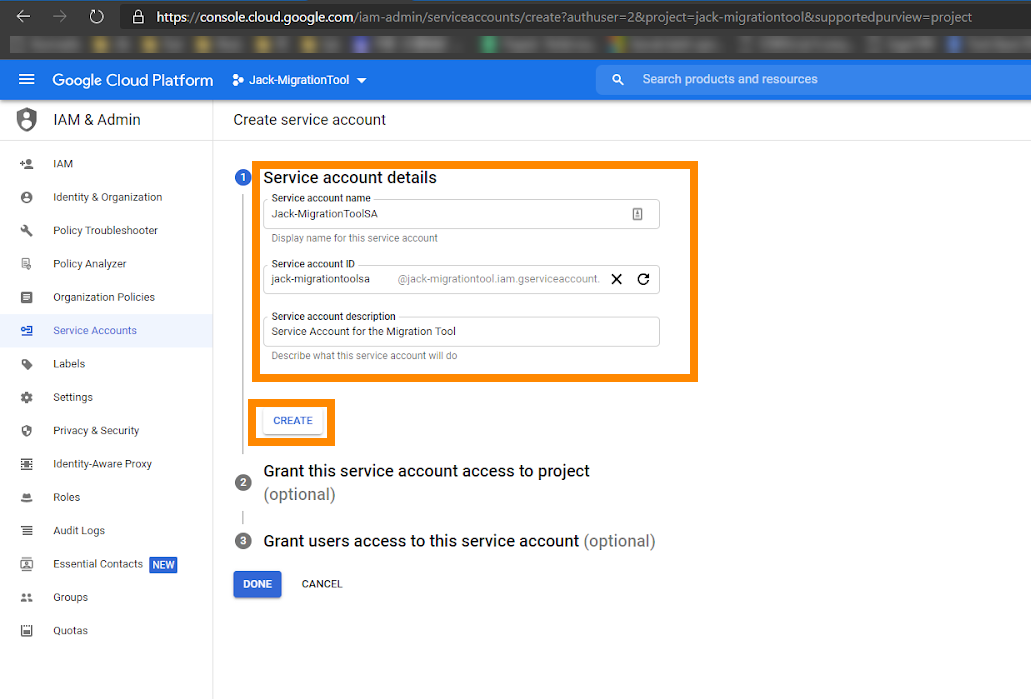Click the Service account ID field
Image resolution: width=1031 pixels, height=699 pixels.
(x=461, y=279)
